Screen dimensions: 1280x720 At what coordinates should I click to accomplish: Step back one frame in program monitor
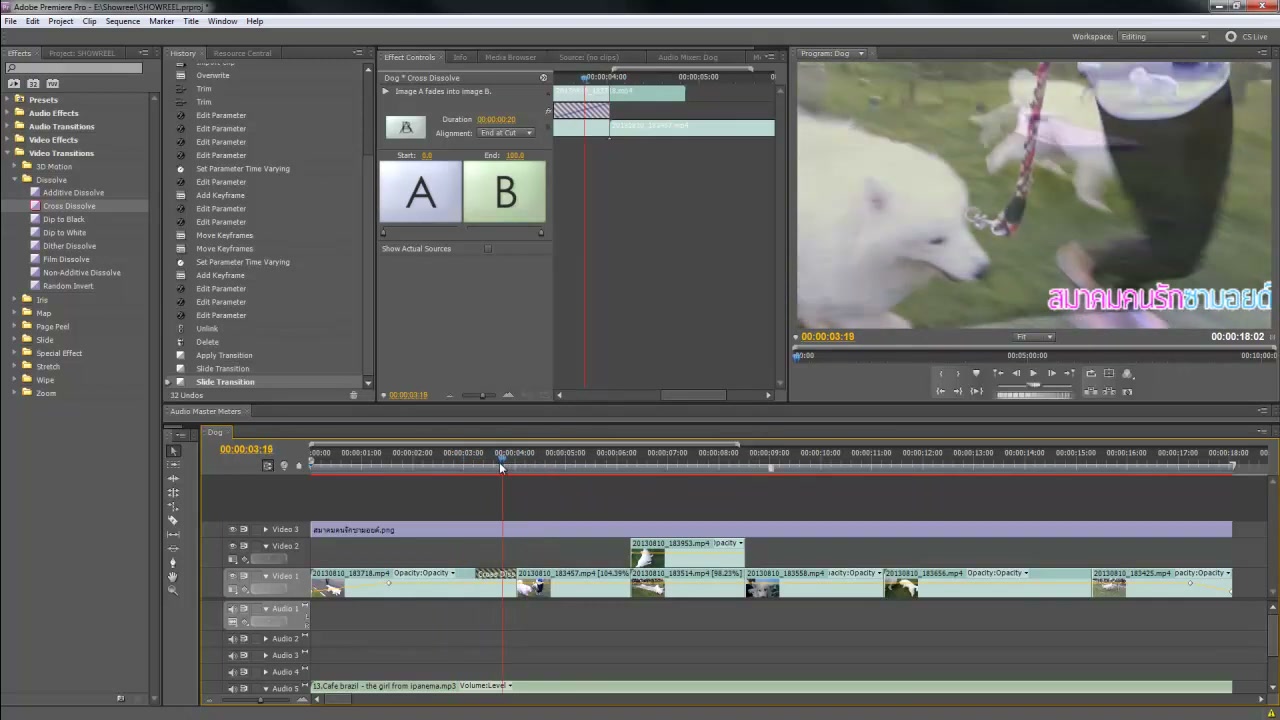[1016, 373]
